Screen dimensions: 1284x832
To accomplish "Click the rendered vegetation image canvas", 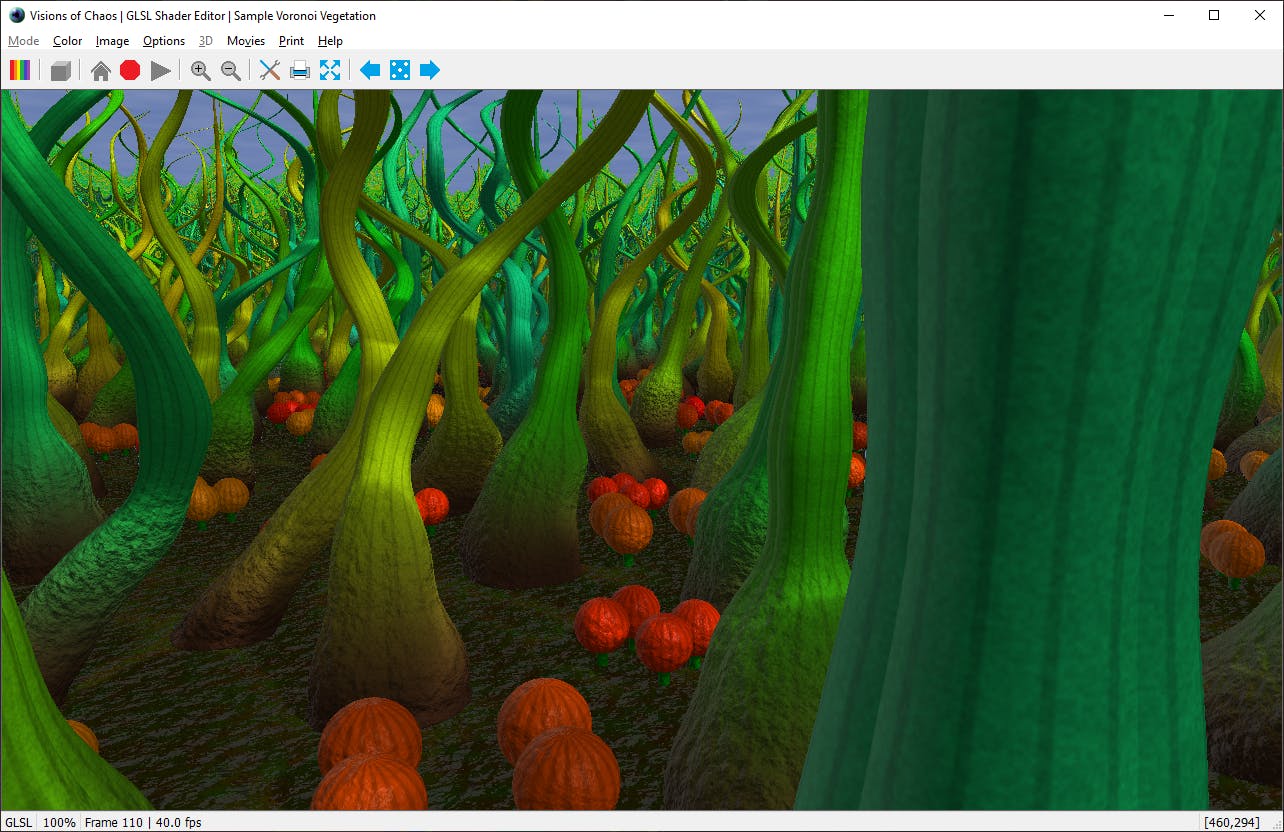I will [x=640, y=450].
